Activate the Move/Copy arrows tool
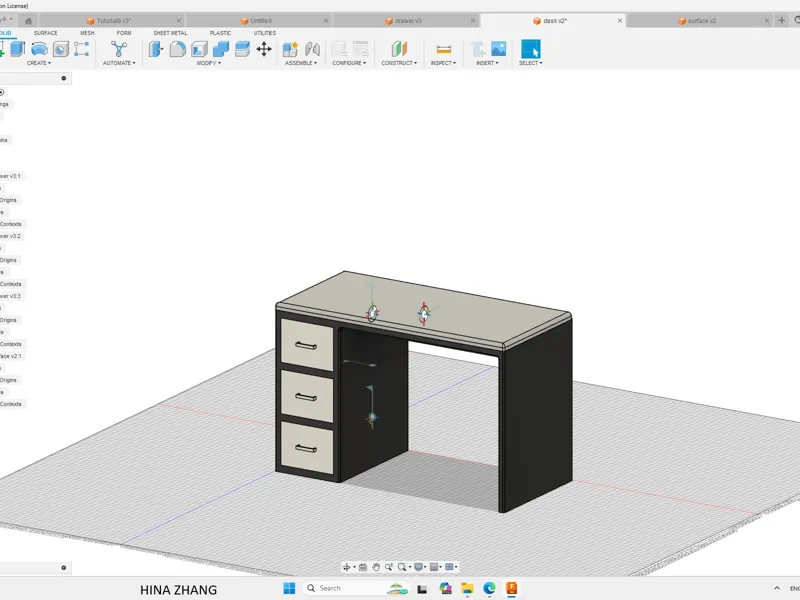This screenshot has height=600, width=800. [264, 49]
